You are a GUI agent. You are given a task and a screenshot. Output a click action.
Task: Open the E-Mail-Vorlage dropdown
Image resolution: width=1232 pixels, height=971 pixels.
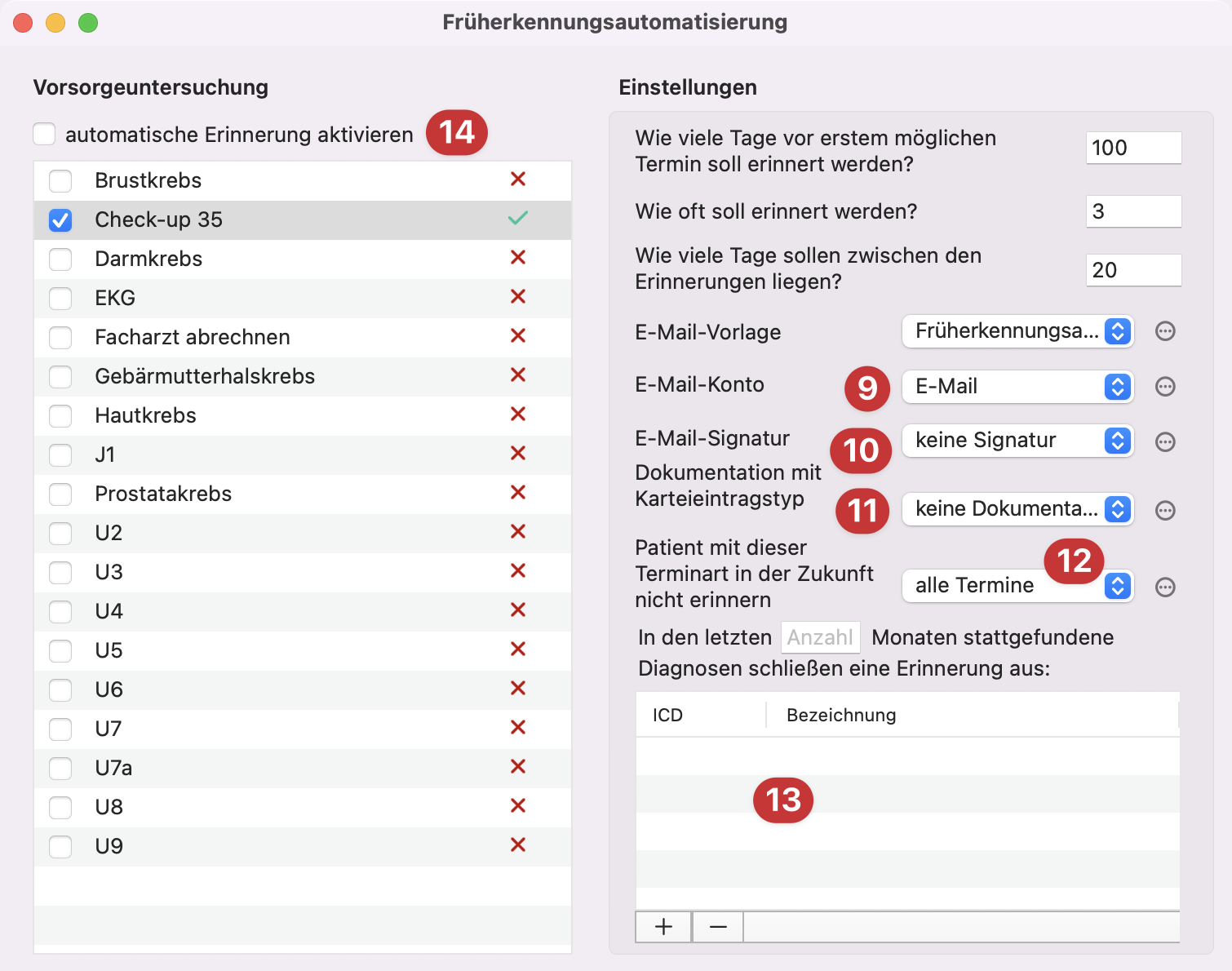coord(1017,331)
